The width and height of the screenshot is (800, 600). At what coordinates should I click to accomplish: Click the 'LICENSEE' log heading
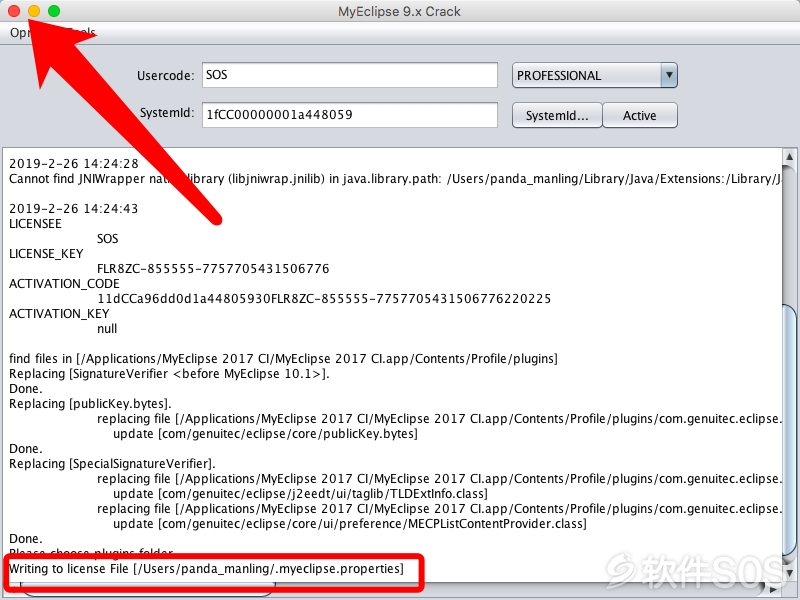[x=35, y=223]
